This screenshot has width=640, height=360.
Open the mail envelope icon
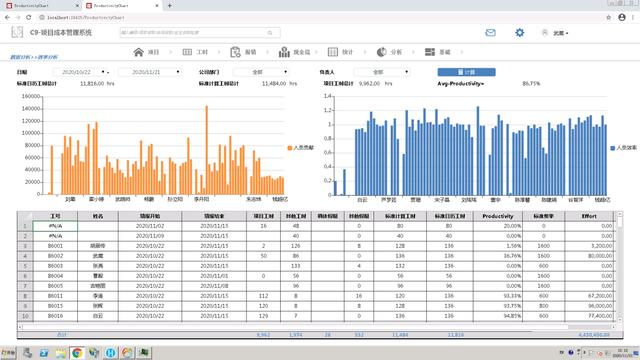coord(490,33)
